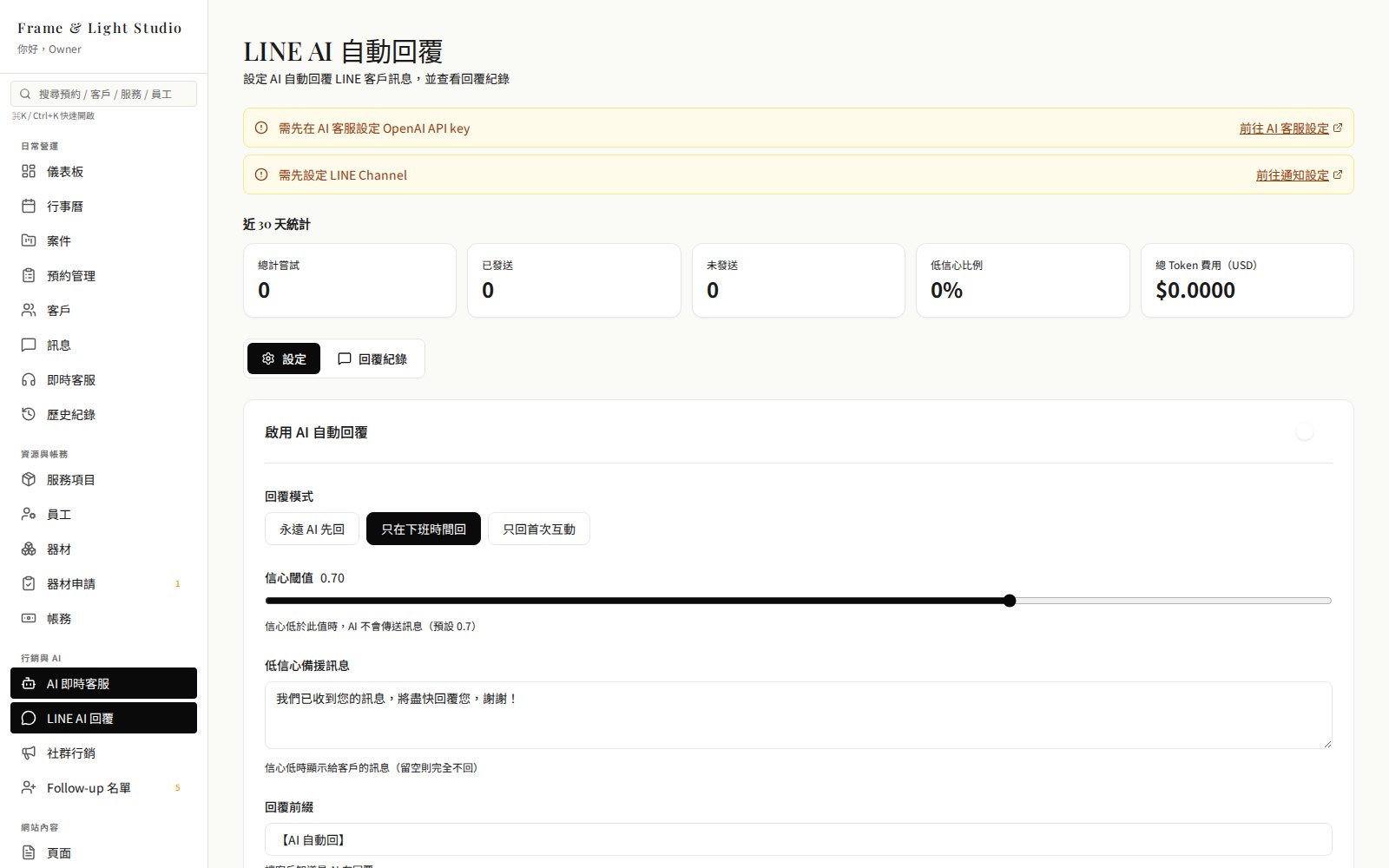Open 社群行銷 in the sidebar

tap(103, 753)
